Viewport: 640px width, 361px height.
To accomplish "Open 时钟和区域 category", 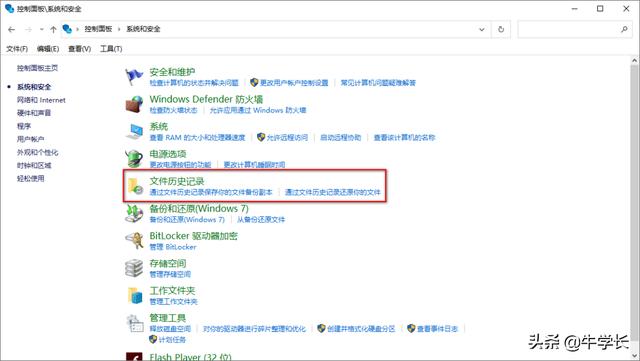I will 34,165.
